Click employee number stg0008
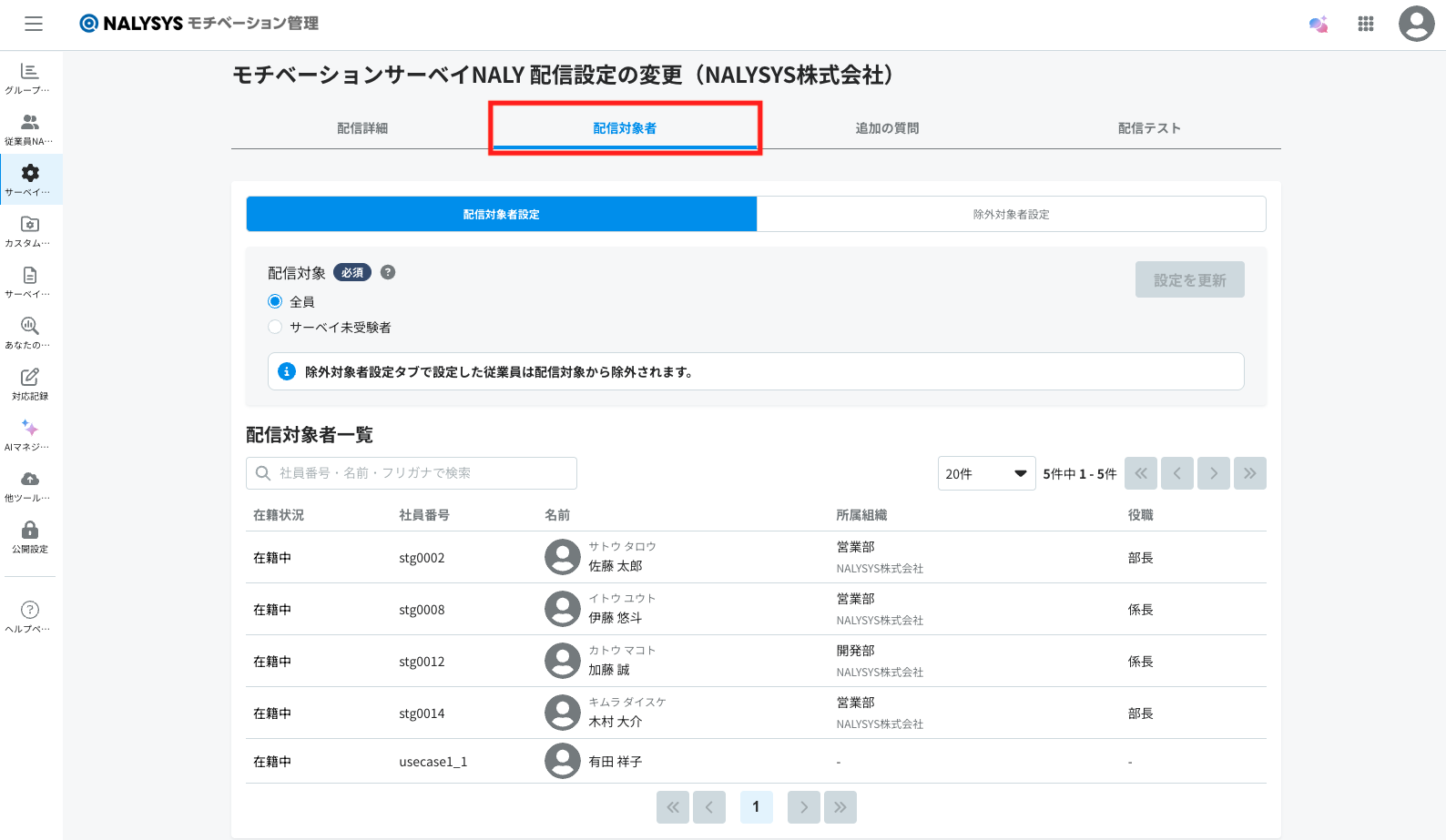Viewport: 1446px width, 840px height. 422,610
